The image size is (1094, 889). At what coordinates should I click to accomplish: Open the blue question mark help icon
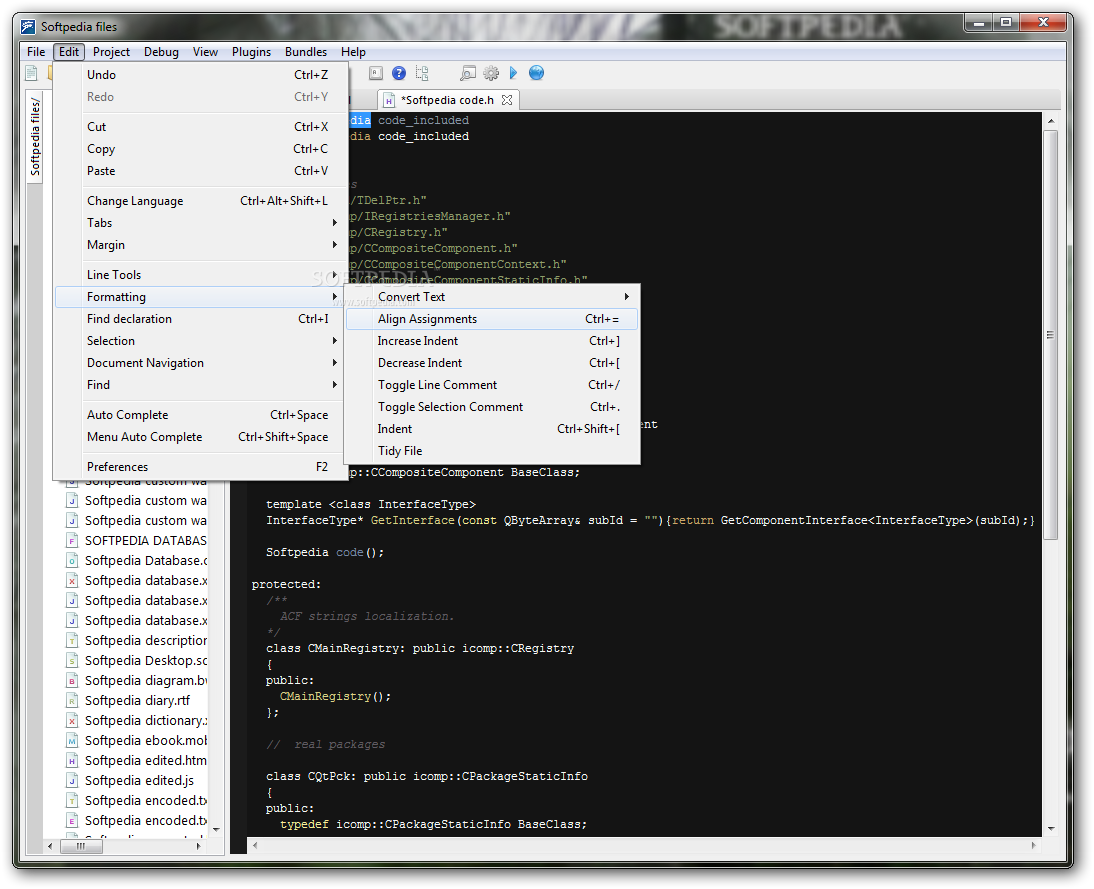[x=399, y=73]
